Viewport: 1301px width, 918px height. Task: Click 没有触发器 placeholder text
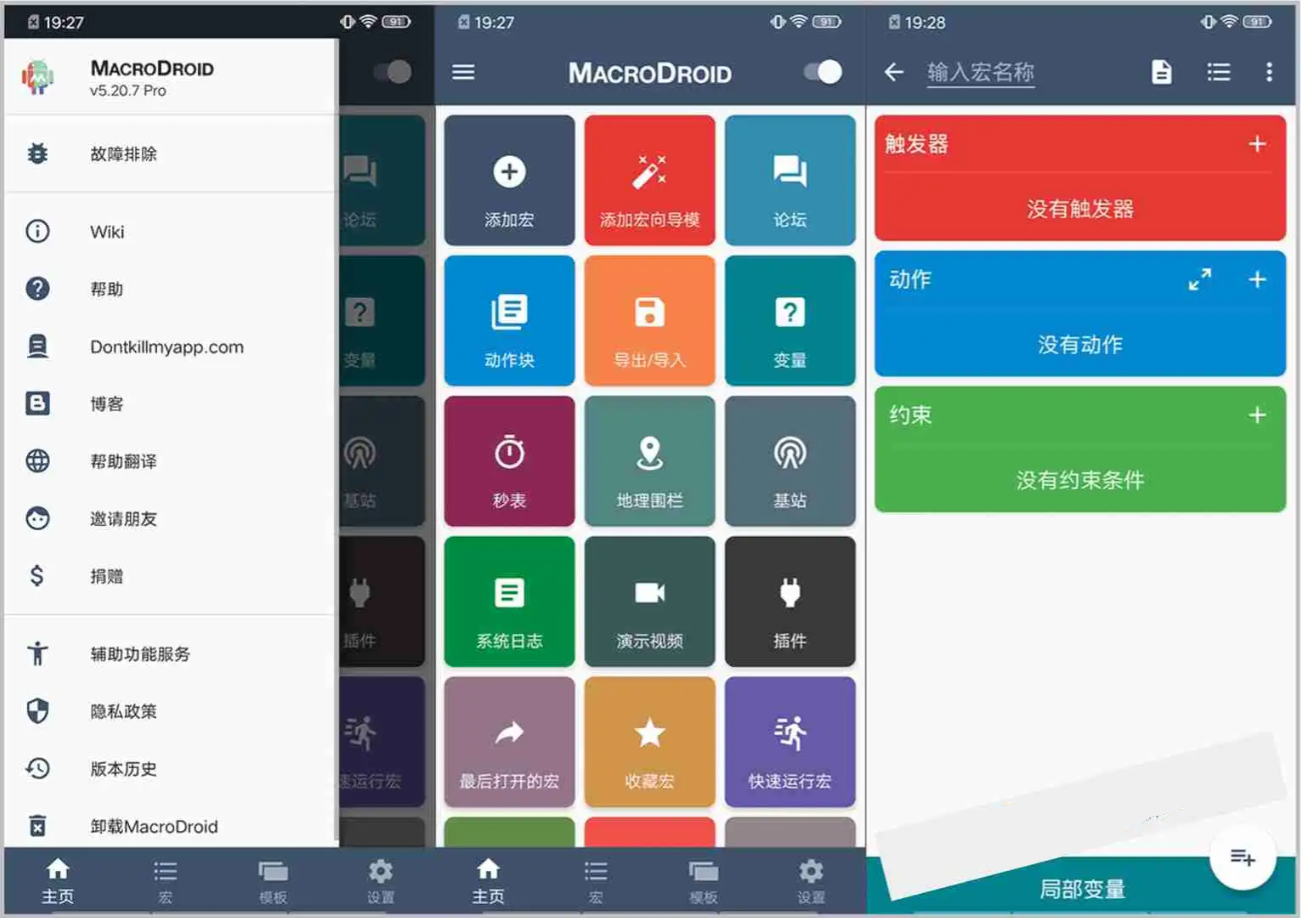pos(1080,209)
